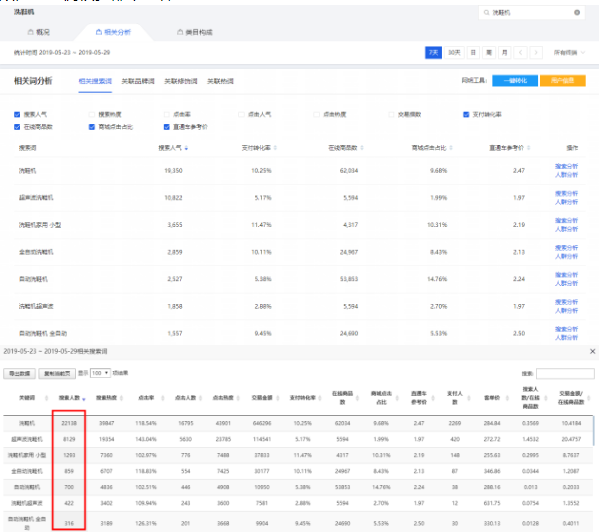Viewport: 601px width, 532px height.
Task: Switch to the 类目构成 tab
Action: click(x=195, y=32)
